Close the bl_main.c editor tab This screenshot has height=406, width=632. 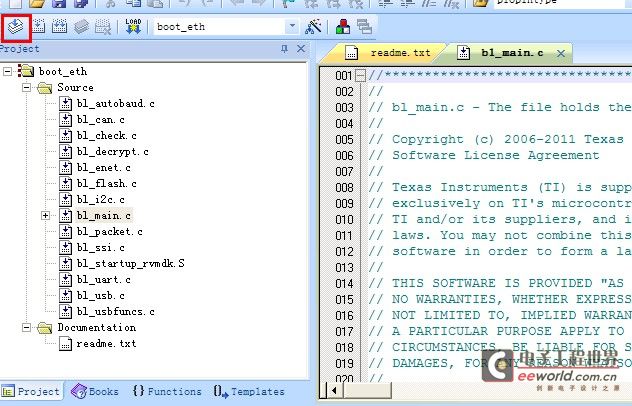click(x=561, y=53)
